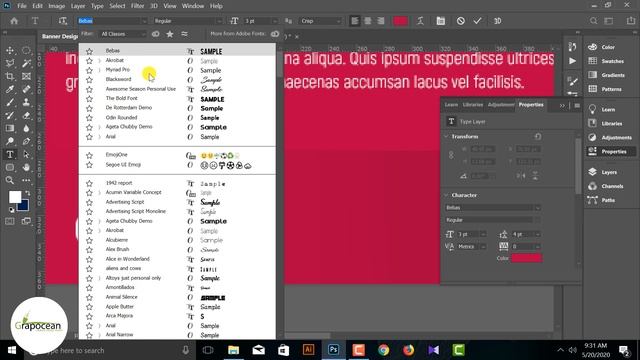Cancel current text edits
This screenshot has height=360, width=640.
(x=460, y=21)
